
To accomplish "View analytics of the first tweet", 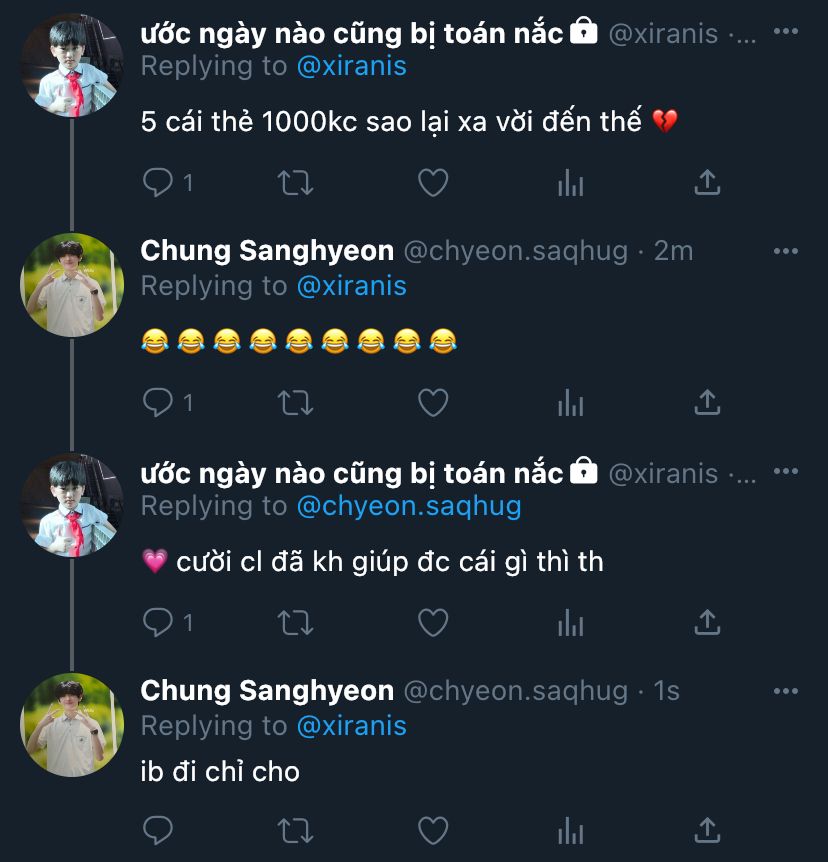I will point(570,183).
